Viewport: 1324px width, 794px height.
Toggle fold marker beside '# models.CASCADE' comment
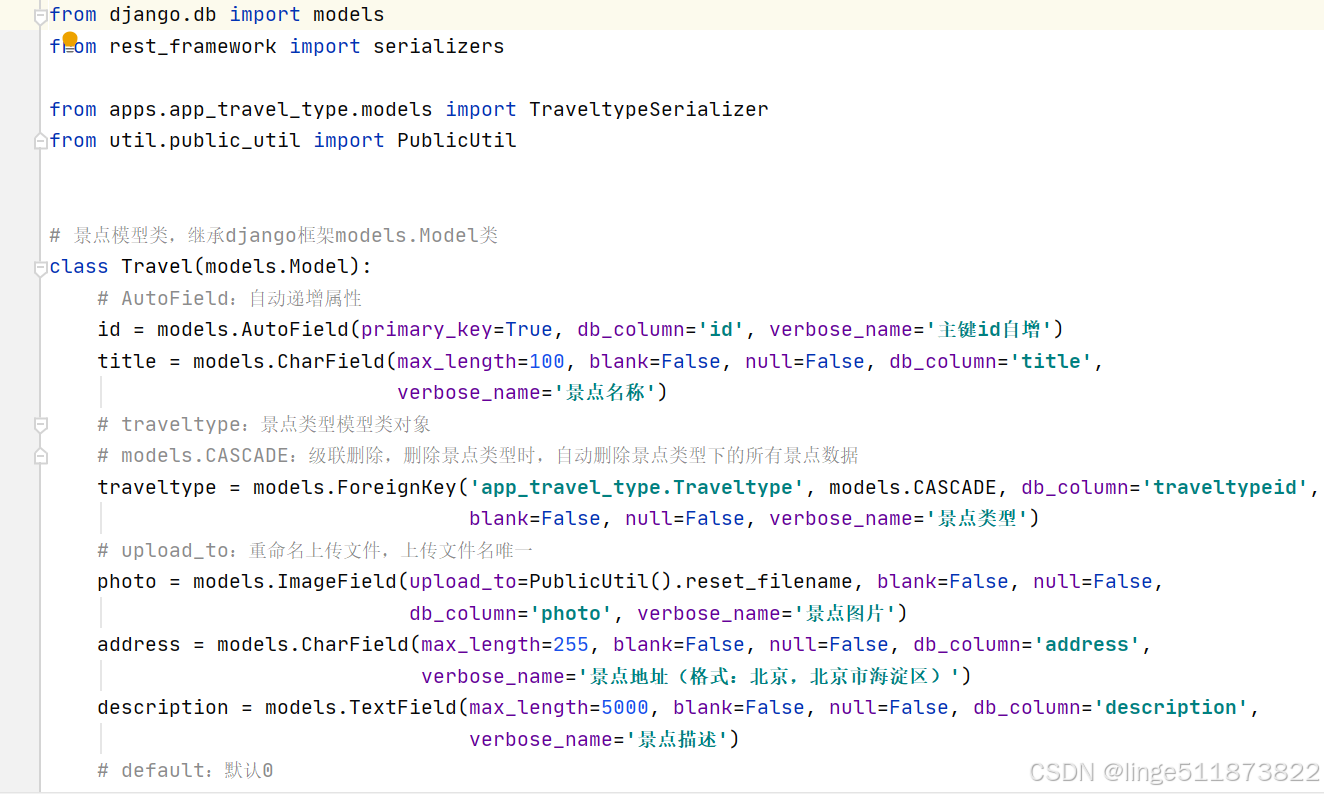[41, 456]
